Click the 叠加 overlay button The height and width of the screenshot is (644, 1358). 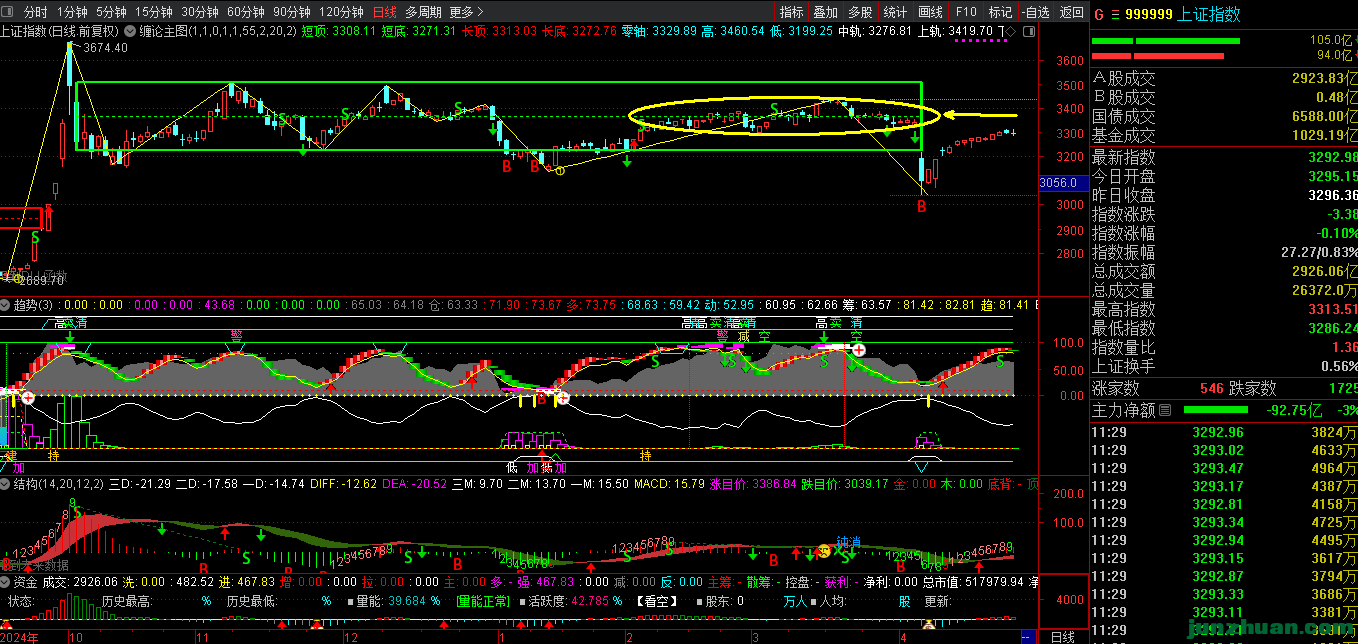point(825,12)
